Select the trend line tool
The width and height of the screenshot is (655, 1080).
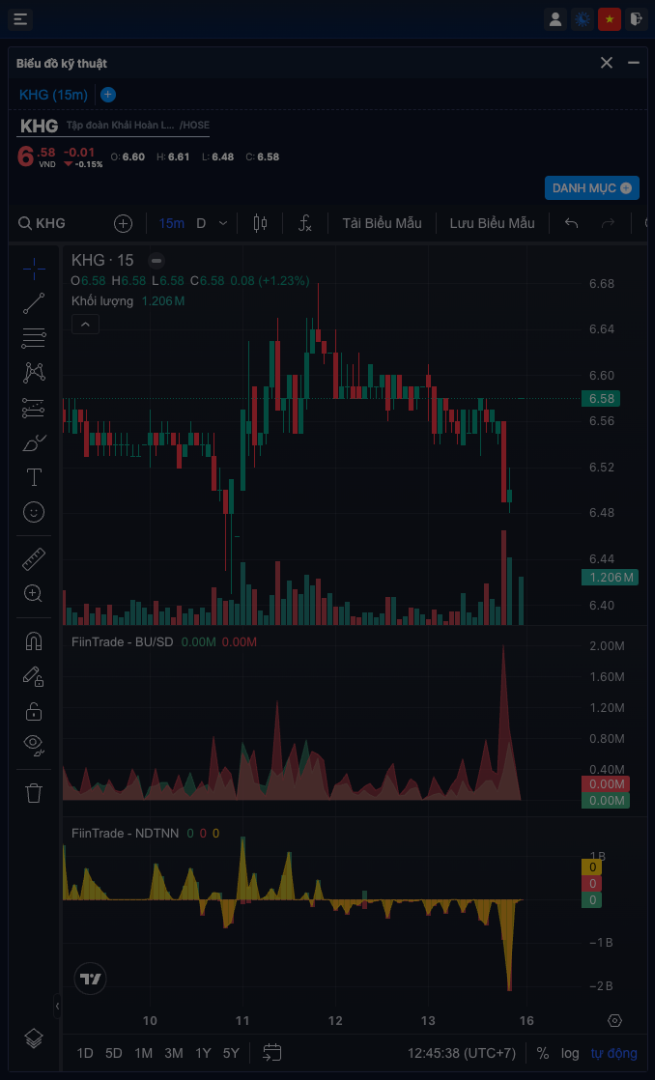(x=34, y=303)
